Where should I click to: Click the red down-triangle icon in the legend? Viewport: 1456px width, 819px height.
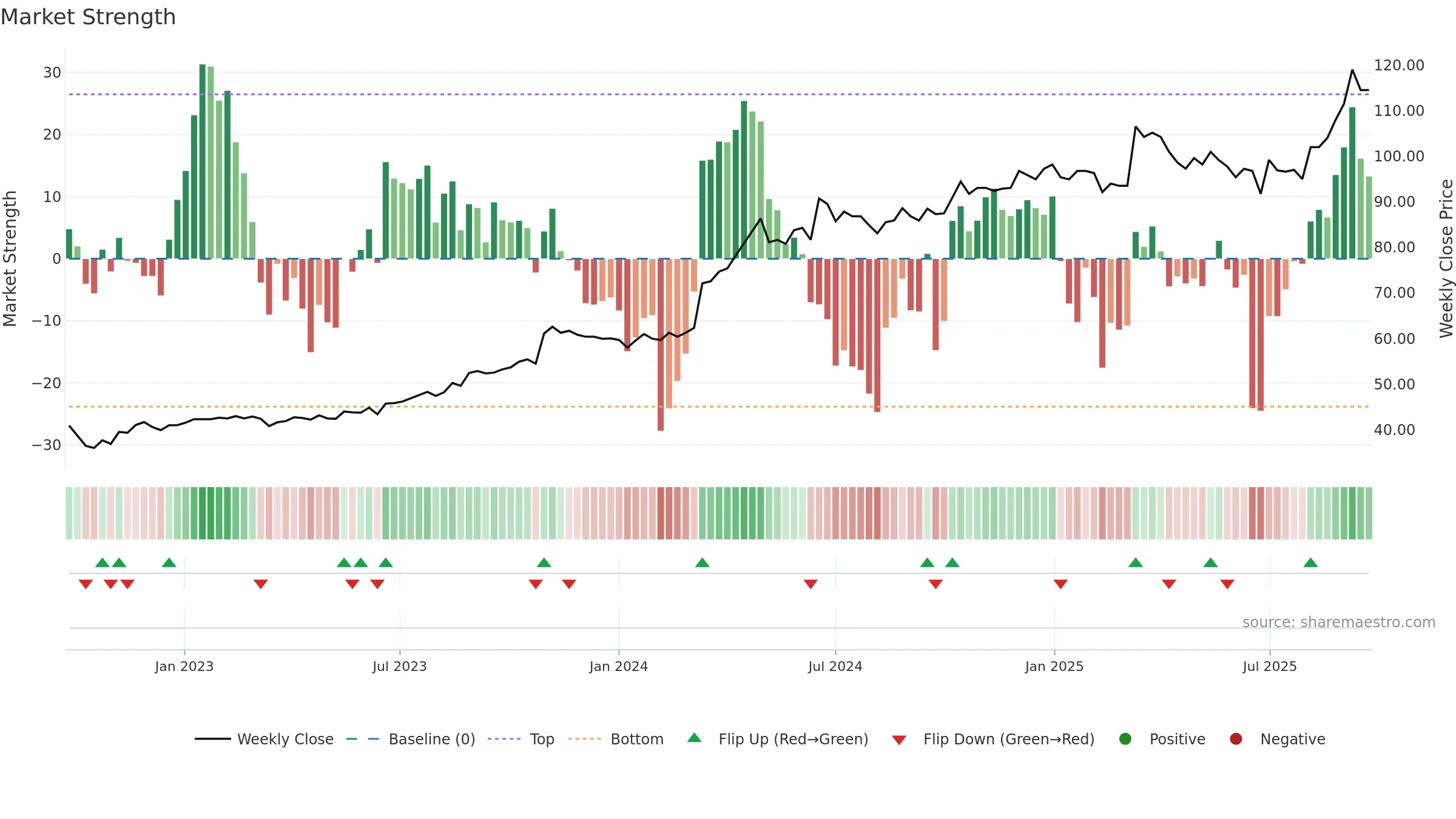tap(899, 740)
